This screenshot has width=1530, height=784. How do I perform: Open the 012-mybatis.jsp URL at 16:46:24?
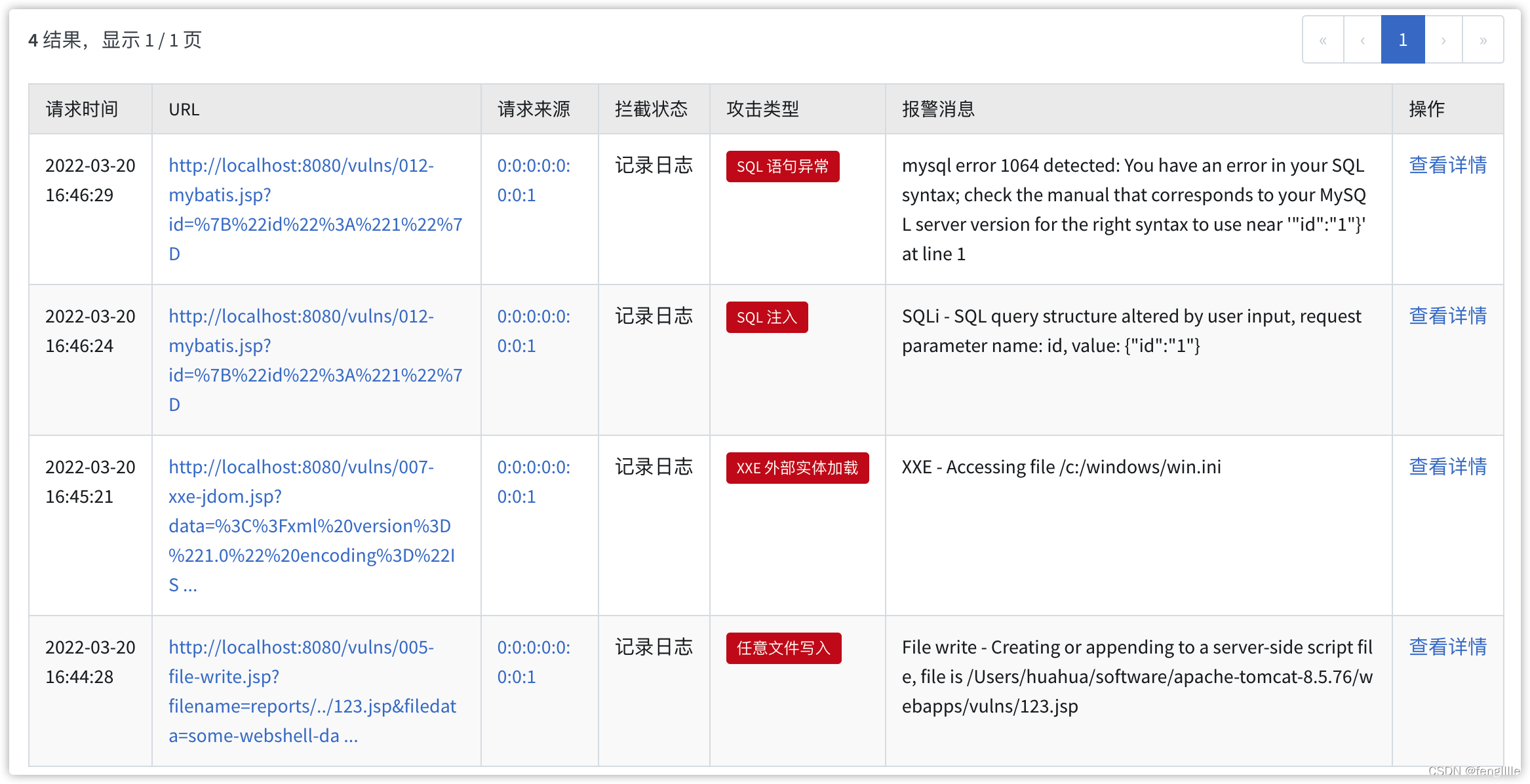click(x=315, y=360)
